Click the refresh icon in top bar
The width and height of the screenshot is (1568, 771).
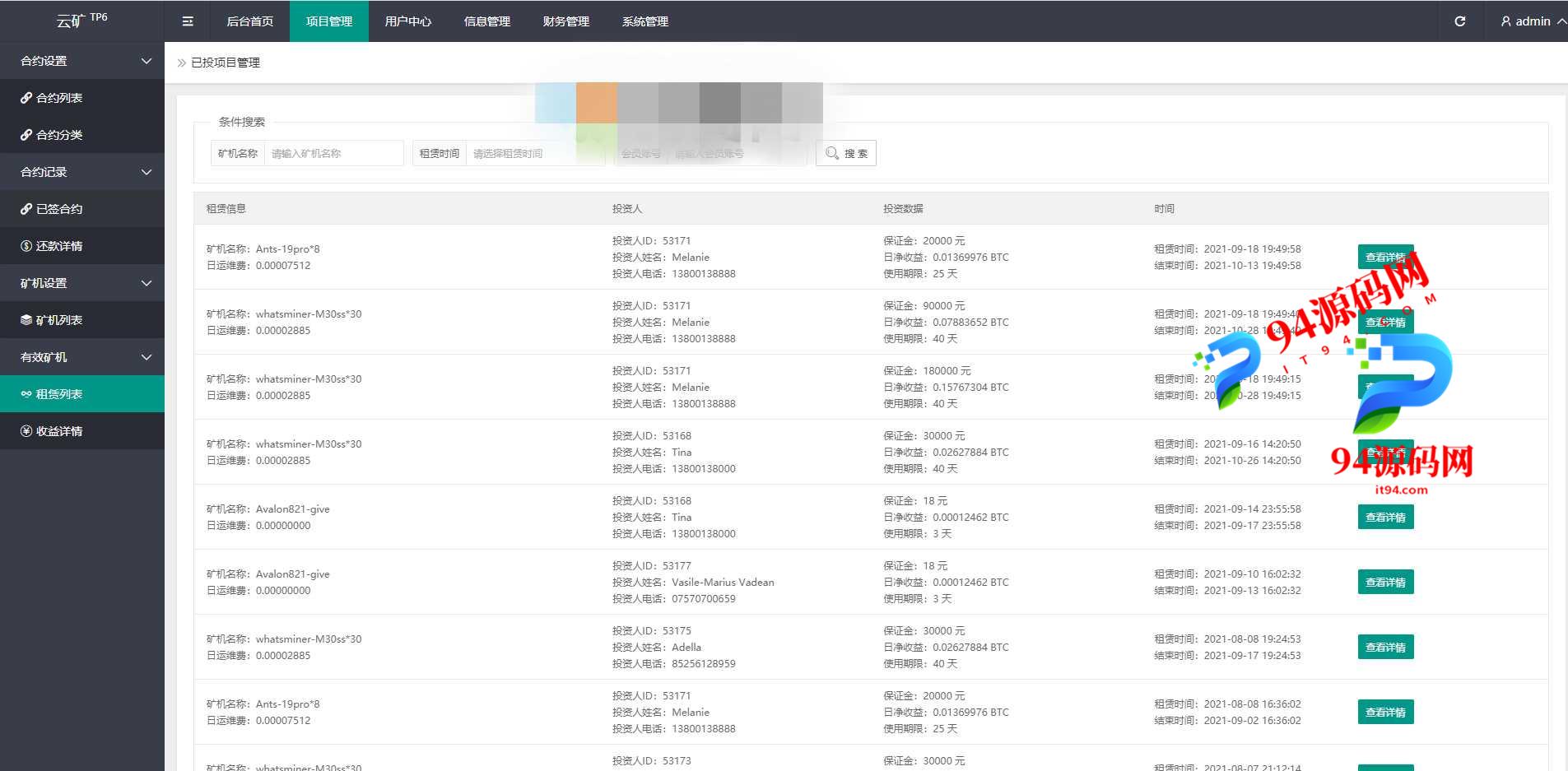1459,21
